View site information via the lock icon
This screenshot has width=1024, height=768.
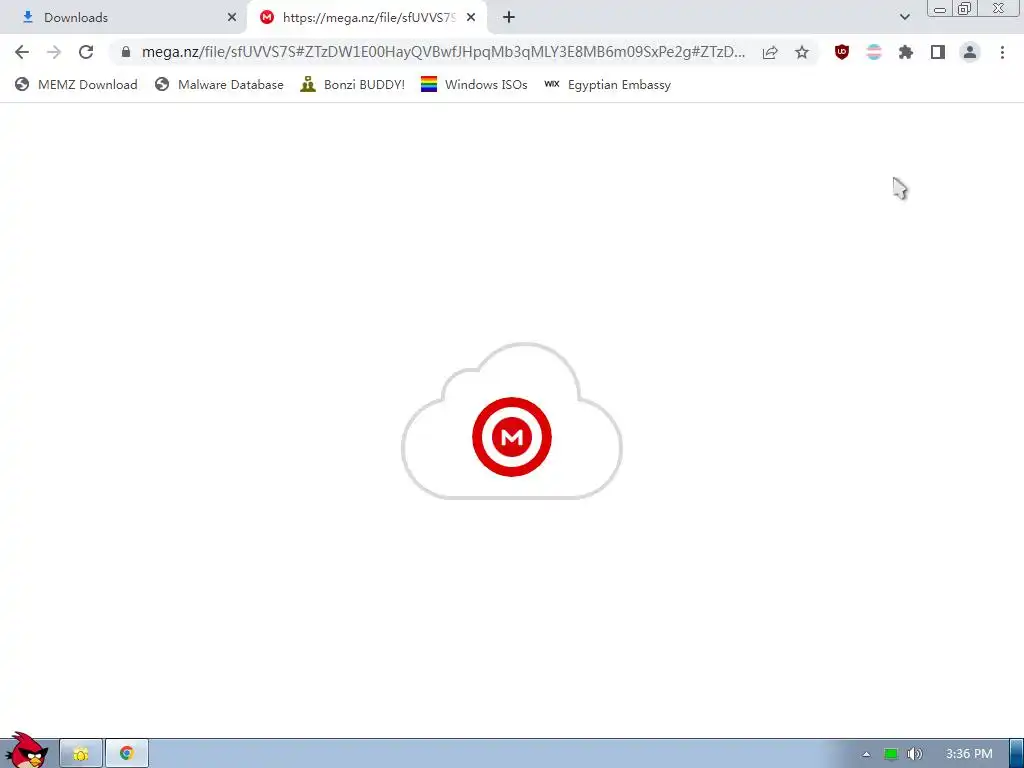[x=126, y=52]
